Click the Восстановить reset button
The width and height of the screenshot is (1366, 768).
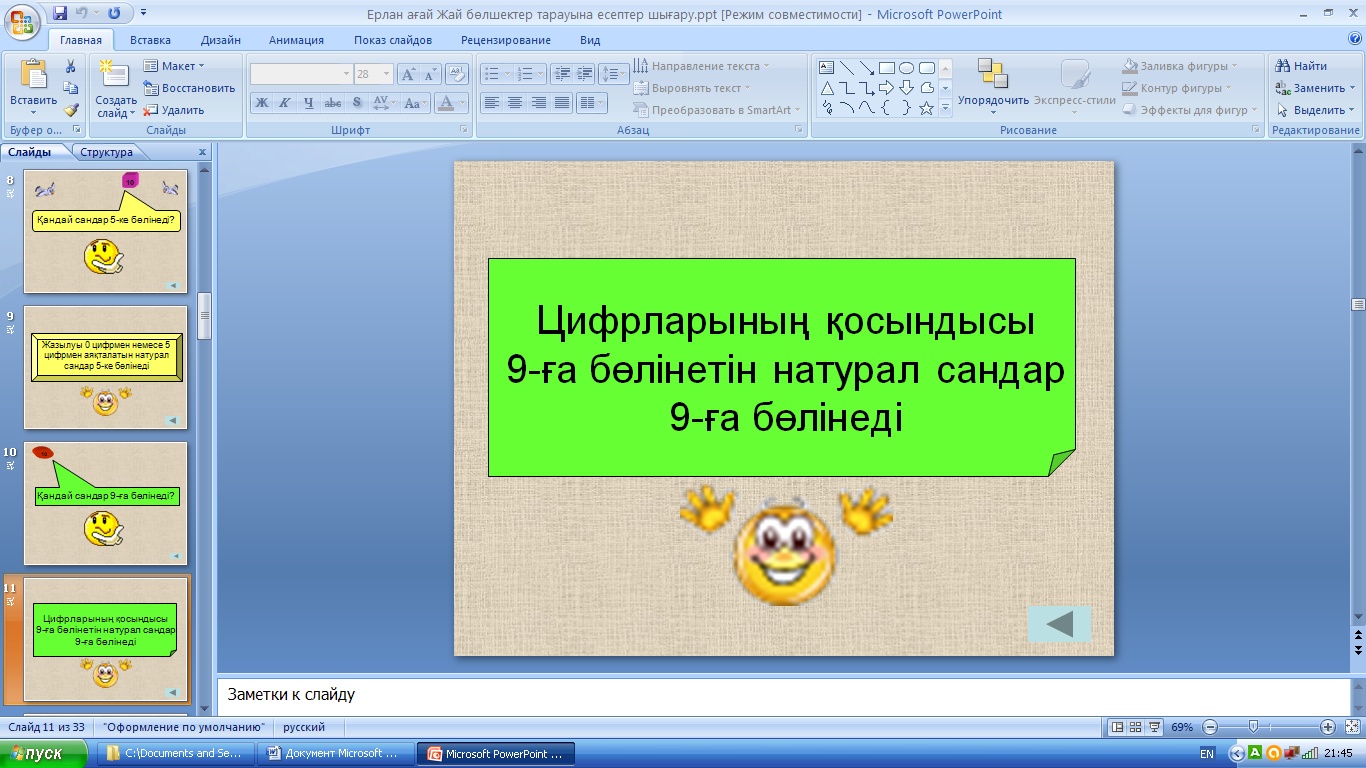189,88
